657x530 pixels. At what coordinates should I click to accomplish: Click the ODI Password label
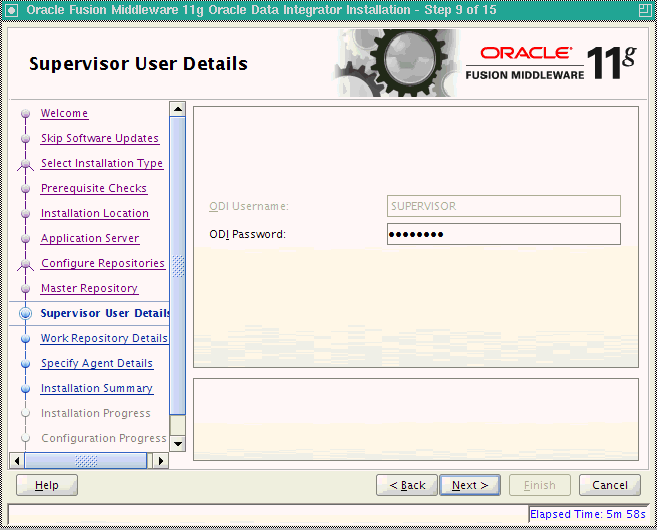tap(248, 234)
